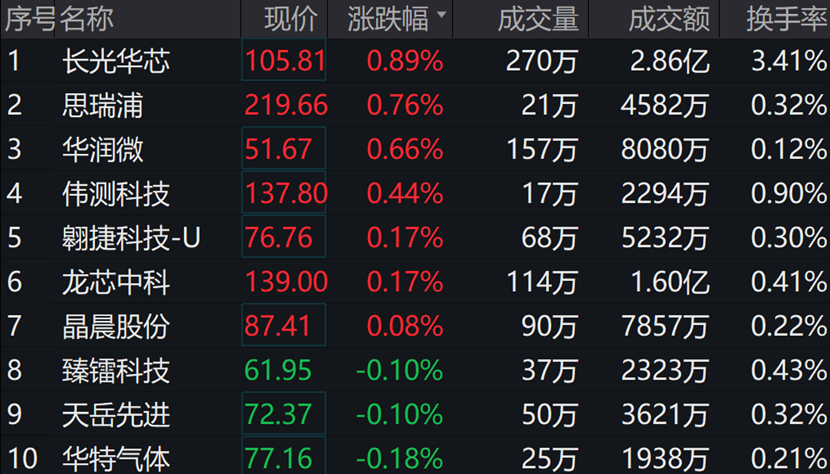Click price 219.66 of 思瑞浦
The image size is (830, 474).
(x=286, y=105)
